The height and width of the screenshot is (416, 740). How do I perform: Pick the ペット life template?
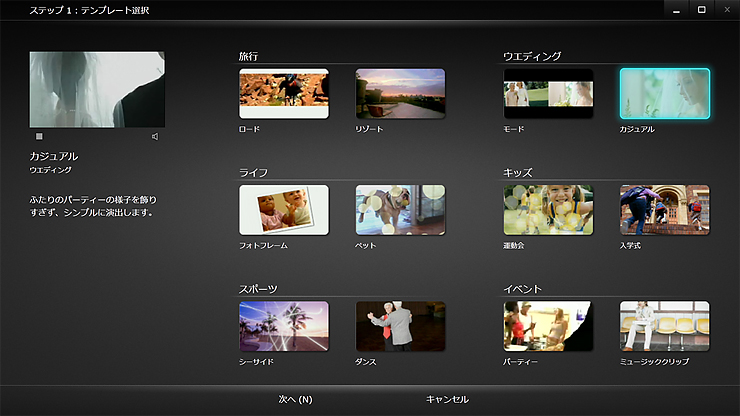click(400, 210)
